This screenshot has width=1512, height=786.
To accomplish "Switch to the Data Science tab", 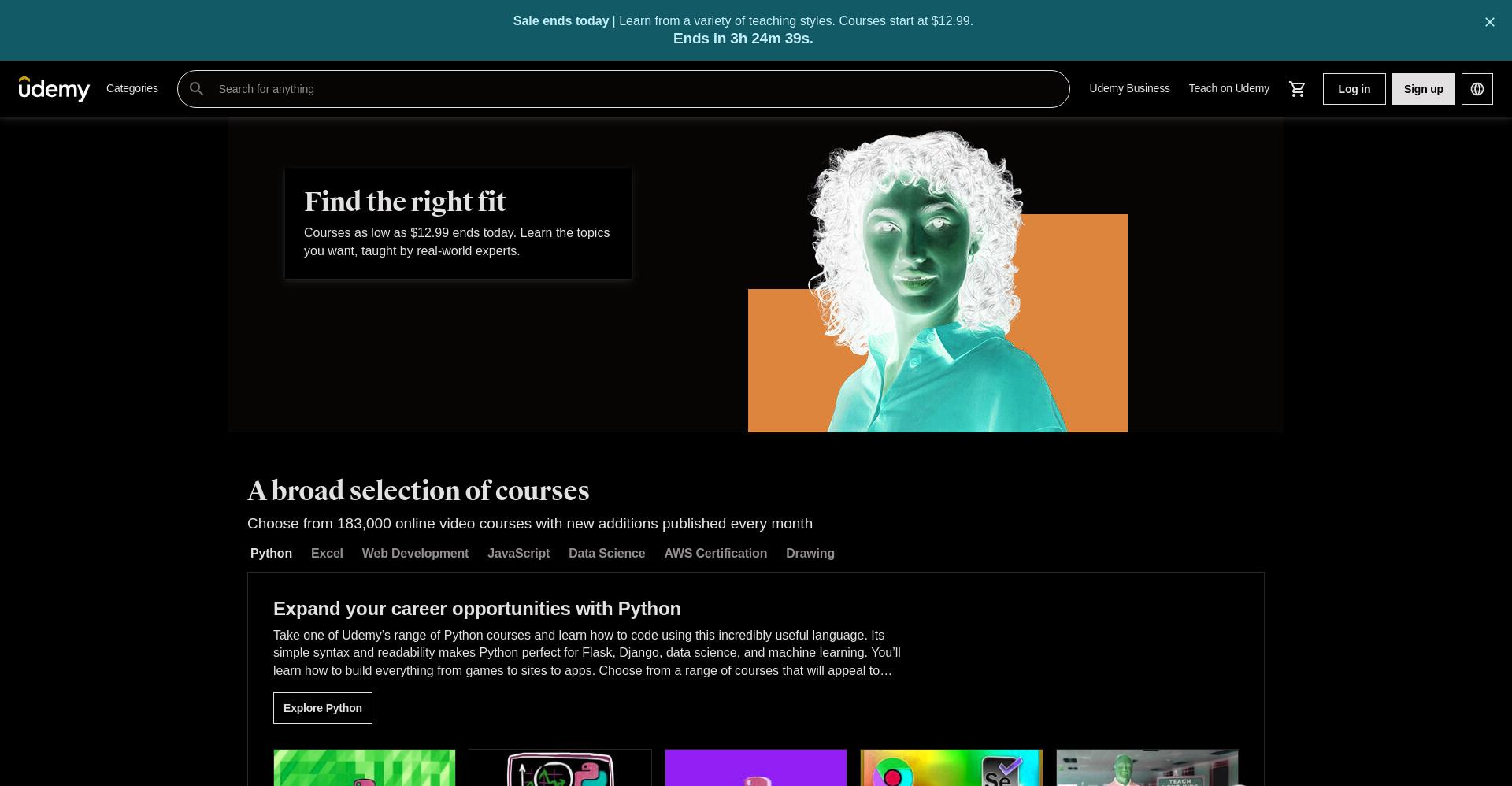I will coord(606,553).
